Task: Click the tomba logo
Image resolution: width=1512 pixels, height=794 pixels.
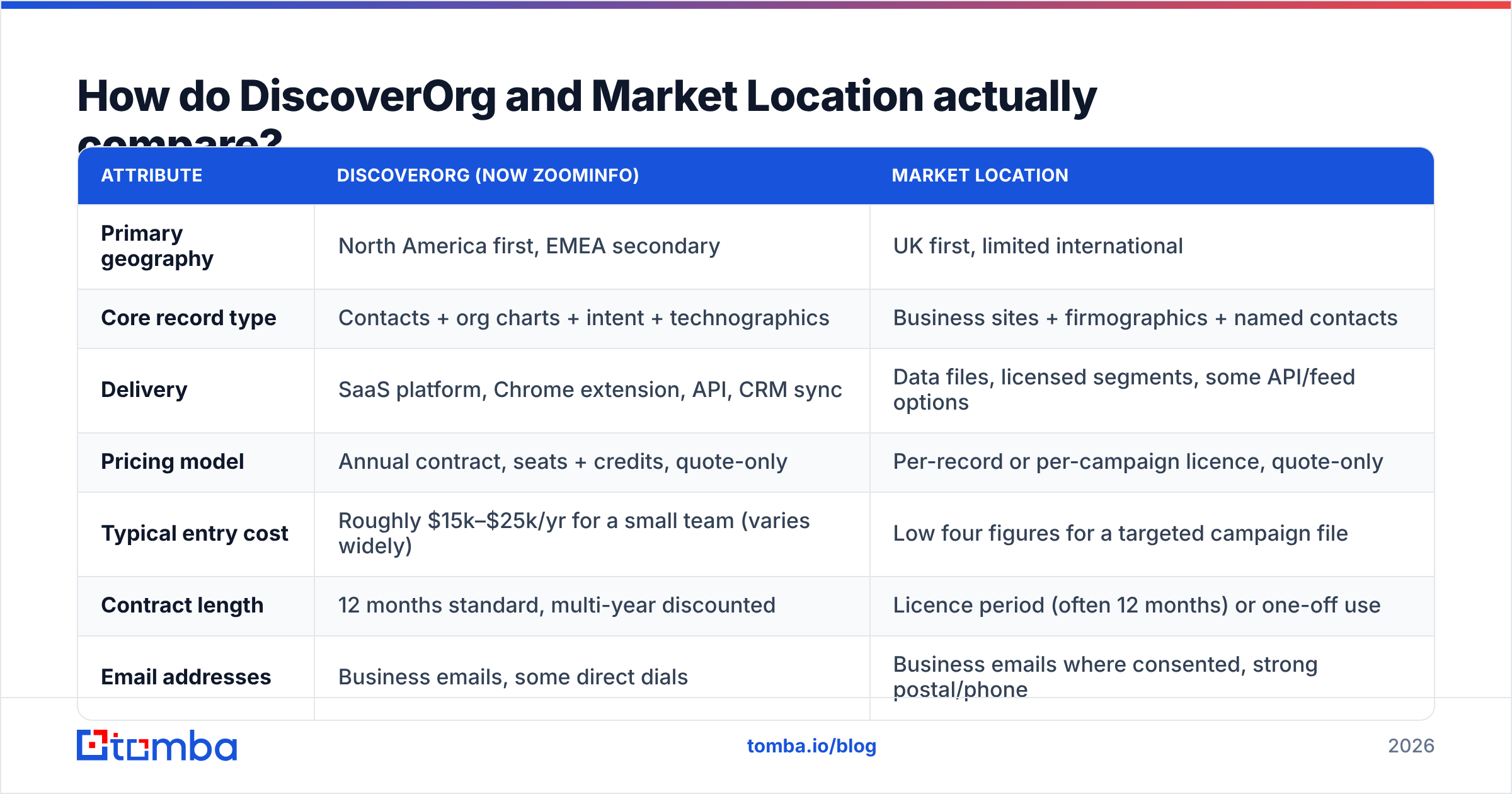Action: [157, 745]
